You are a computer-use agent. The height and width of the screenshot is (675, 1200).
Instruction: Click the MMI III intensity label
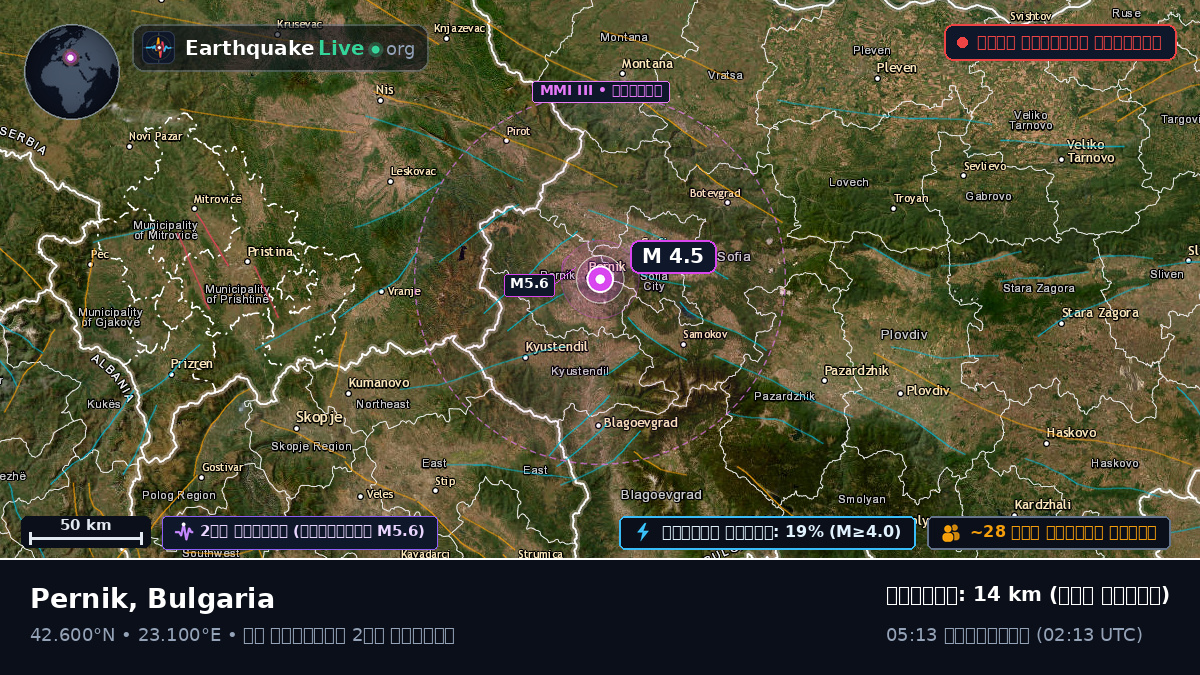[x=601, y=92]
